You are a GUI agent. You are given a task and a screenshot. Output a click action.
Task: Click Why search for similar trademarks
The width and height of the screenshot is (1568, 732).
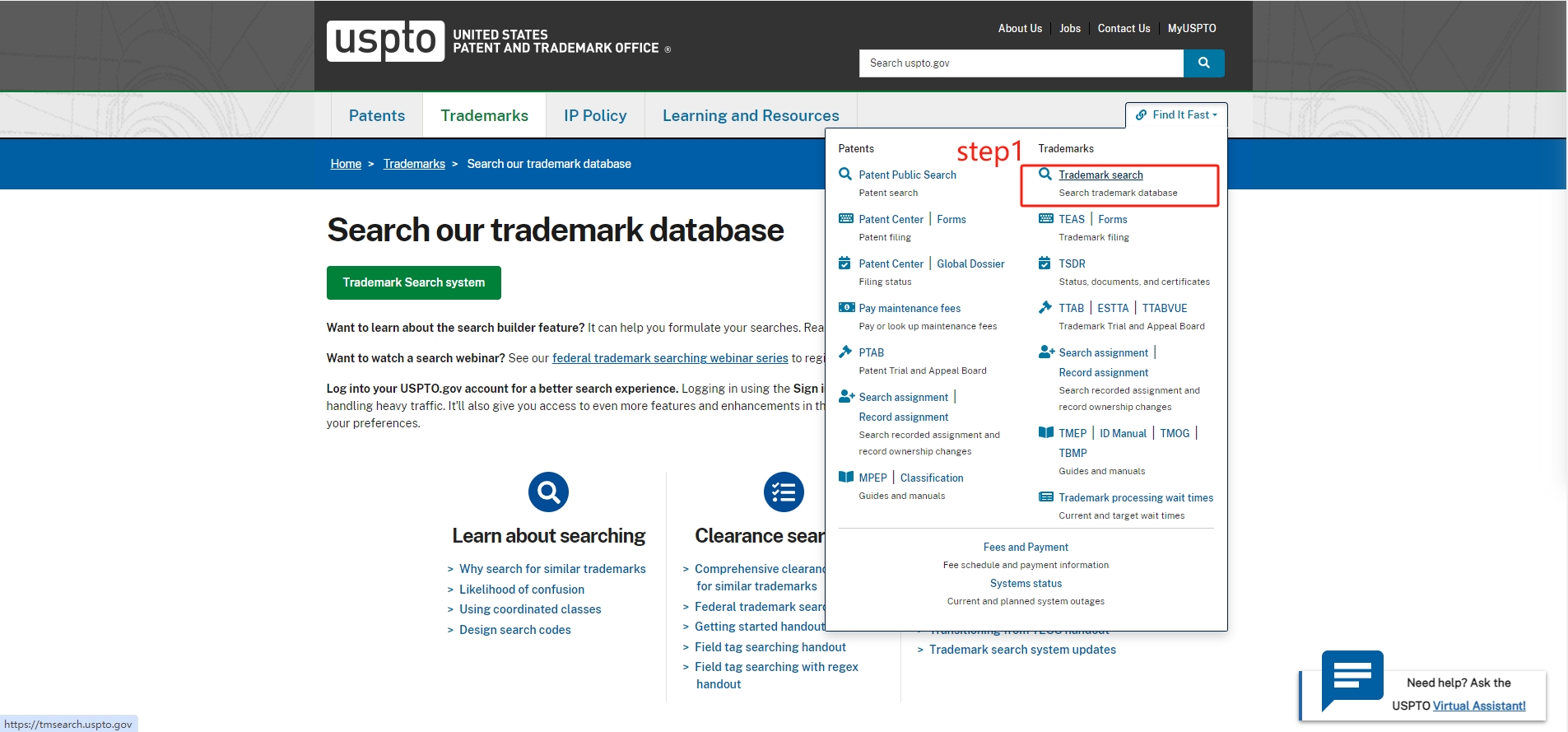pyautogui.click(x=552, y=569)
